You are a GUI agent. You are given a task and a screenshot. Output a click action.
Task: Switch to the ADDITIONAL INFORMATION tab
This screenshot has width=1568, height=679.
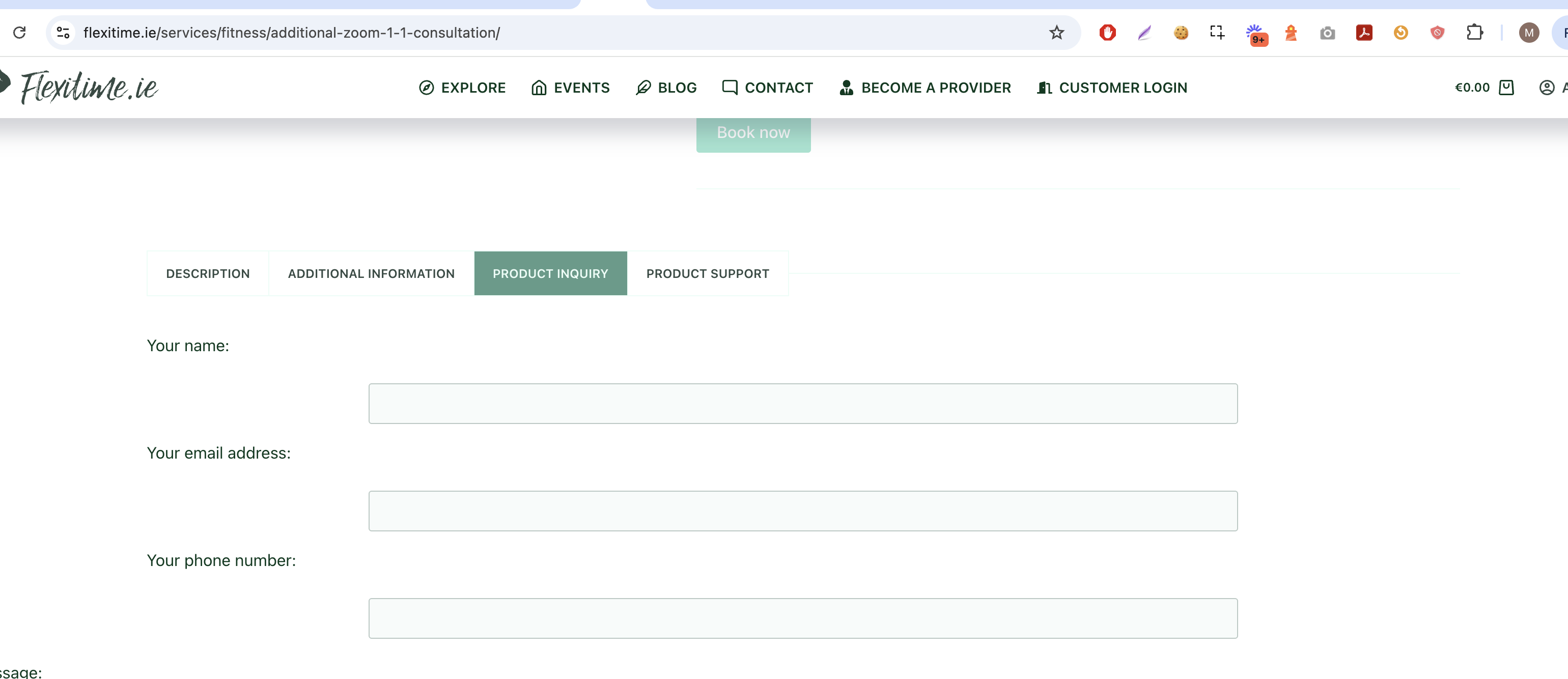click(x=371, y=274)
